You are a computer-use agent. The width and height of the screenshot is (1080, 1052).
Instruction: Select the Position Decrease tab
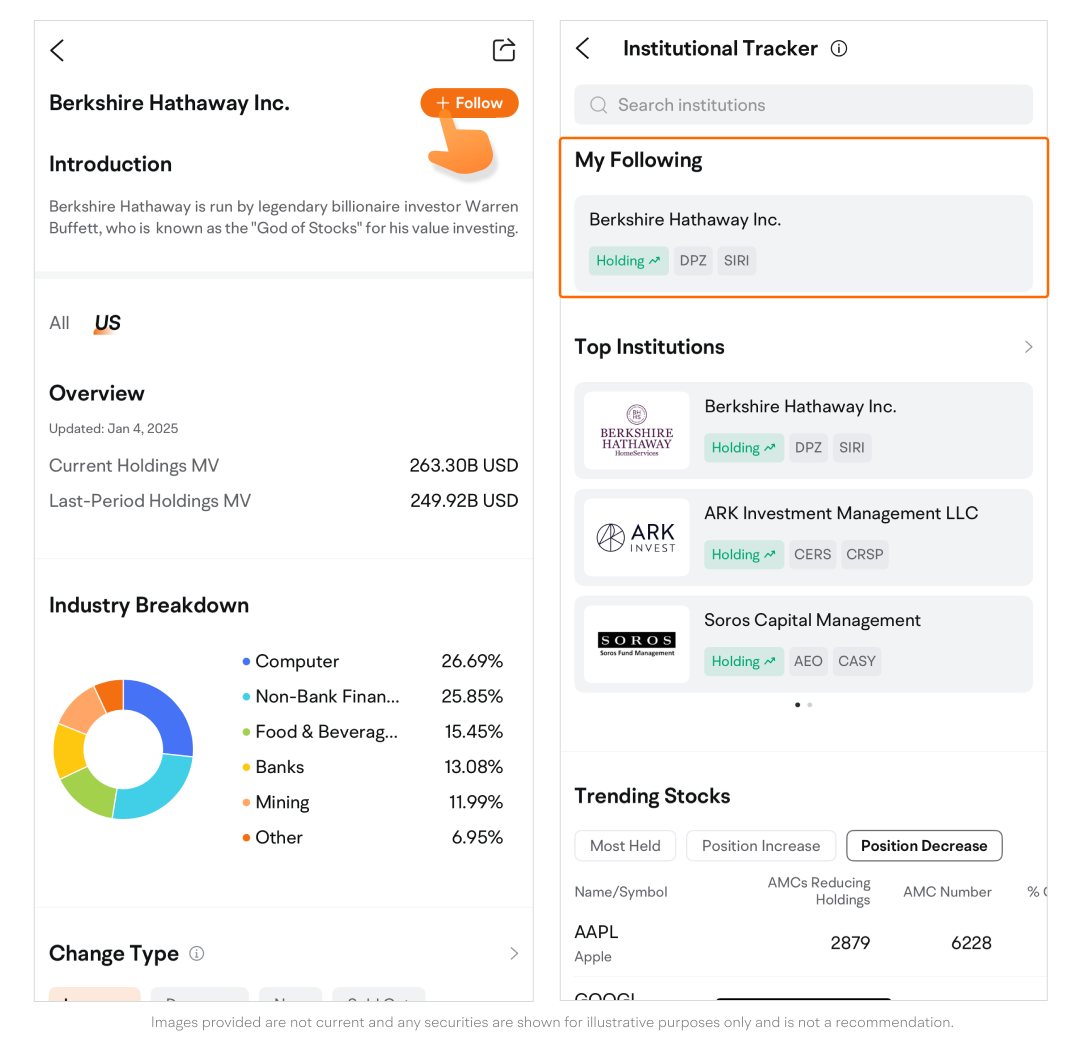924,845
